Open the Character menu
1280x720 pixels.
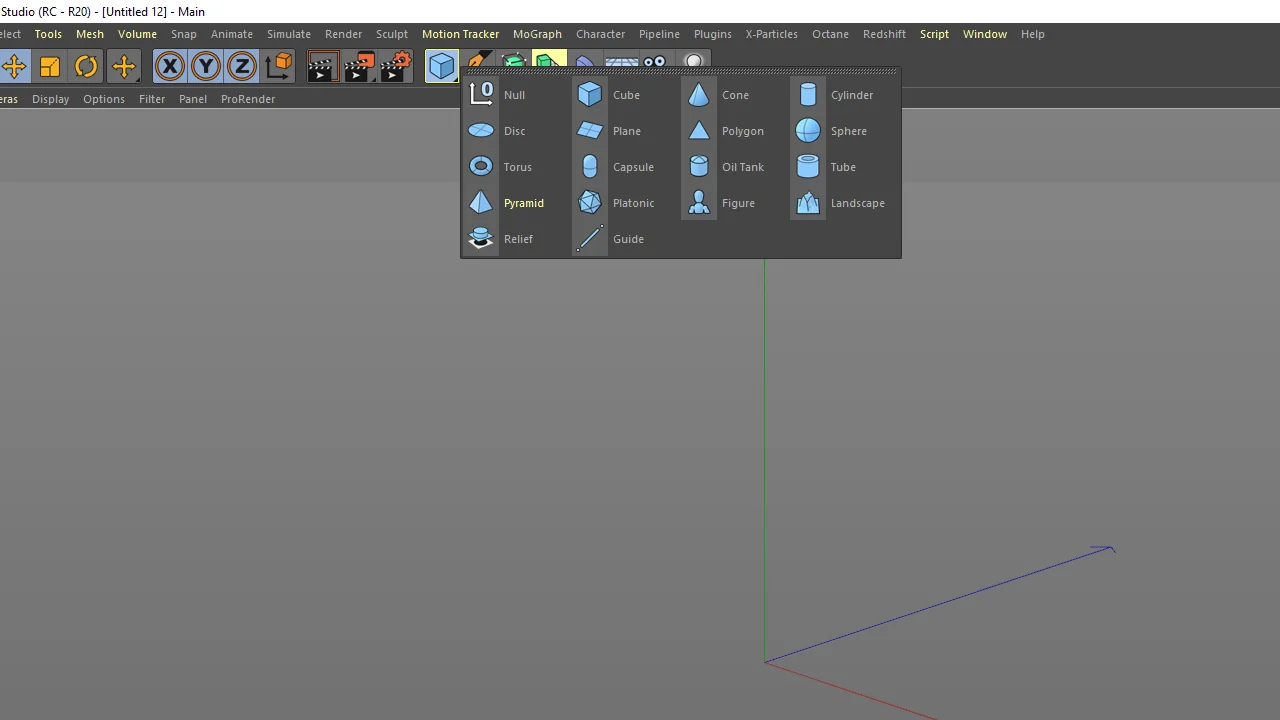click(600, 34)
